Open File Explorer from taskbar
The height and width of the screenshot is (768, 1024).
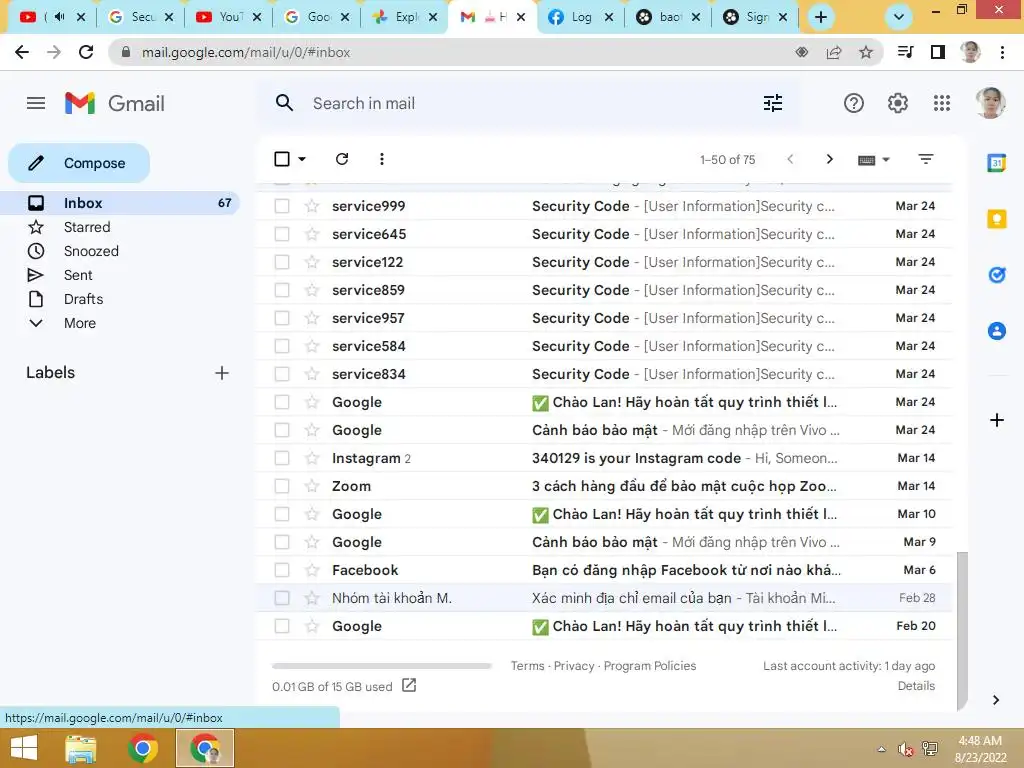coord(80,748)
